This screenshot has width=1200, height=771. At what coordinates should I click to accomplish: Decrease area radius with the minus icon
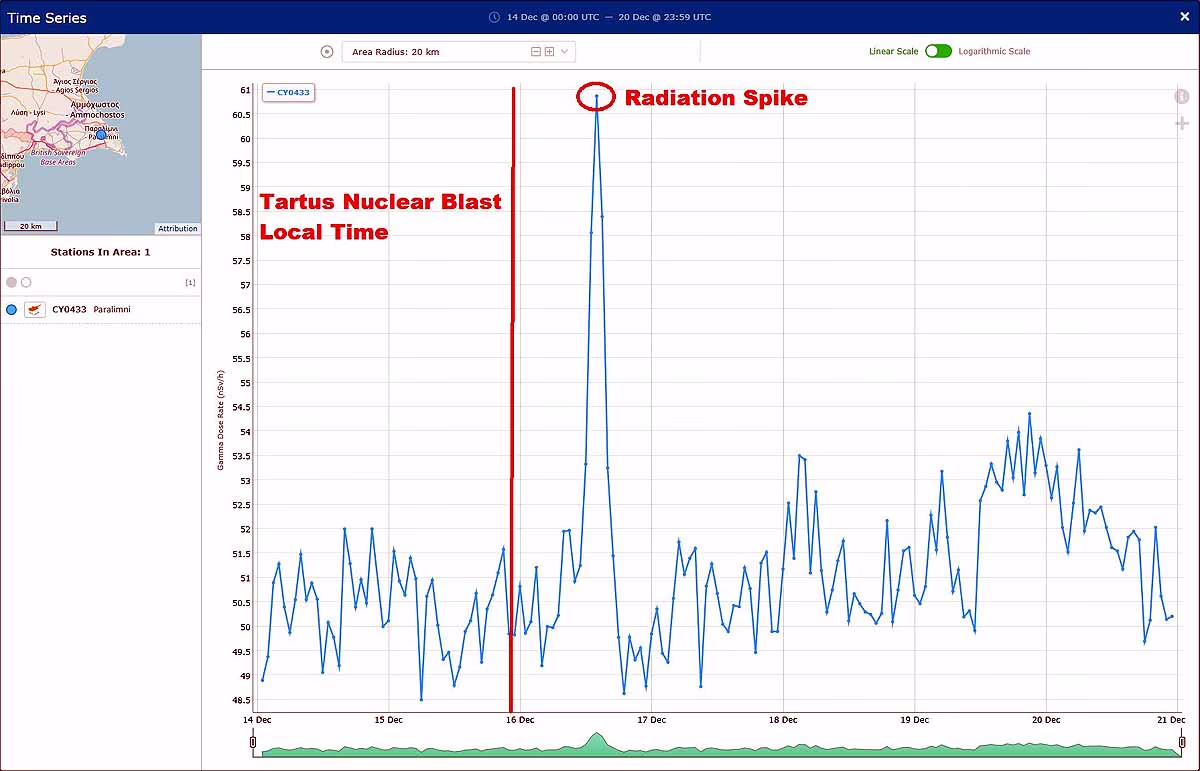pos(536,52)
